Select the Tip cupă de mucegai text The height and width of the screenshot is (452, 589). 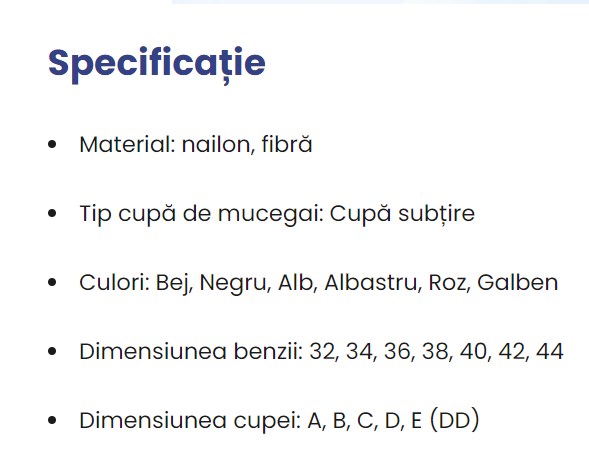click(x=201, y=214)
